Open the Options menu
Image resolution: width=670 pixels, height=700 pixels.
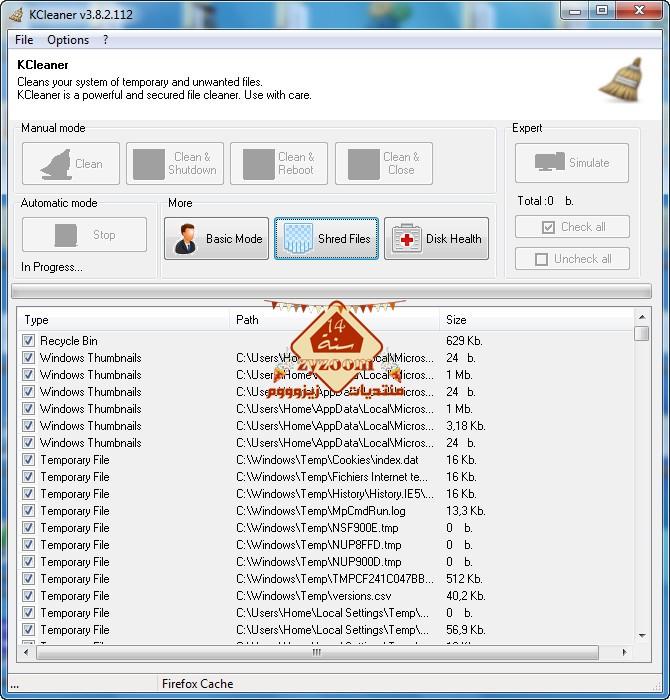[68, 40]
